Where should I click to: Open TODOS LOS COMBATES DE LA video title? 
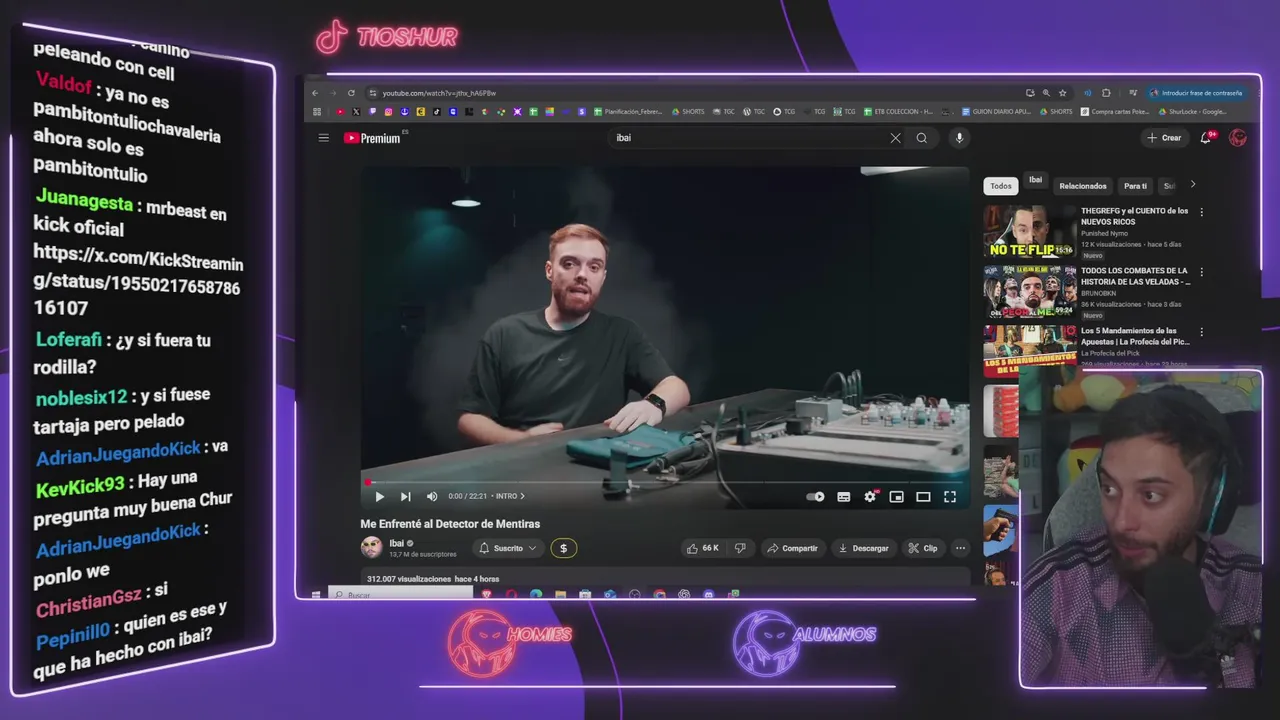[x=1135, y=276]
